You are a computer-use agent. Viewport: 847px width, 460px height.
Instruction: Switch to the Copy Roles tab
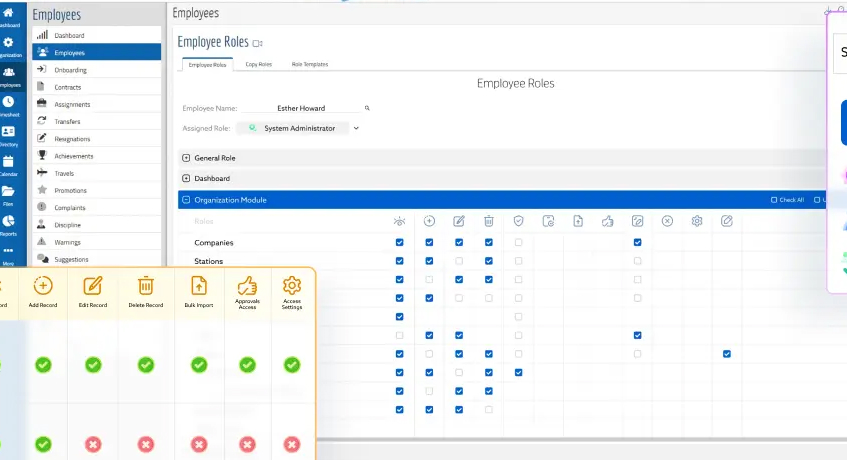[x=258, y=64]
